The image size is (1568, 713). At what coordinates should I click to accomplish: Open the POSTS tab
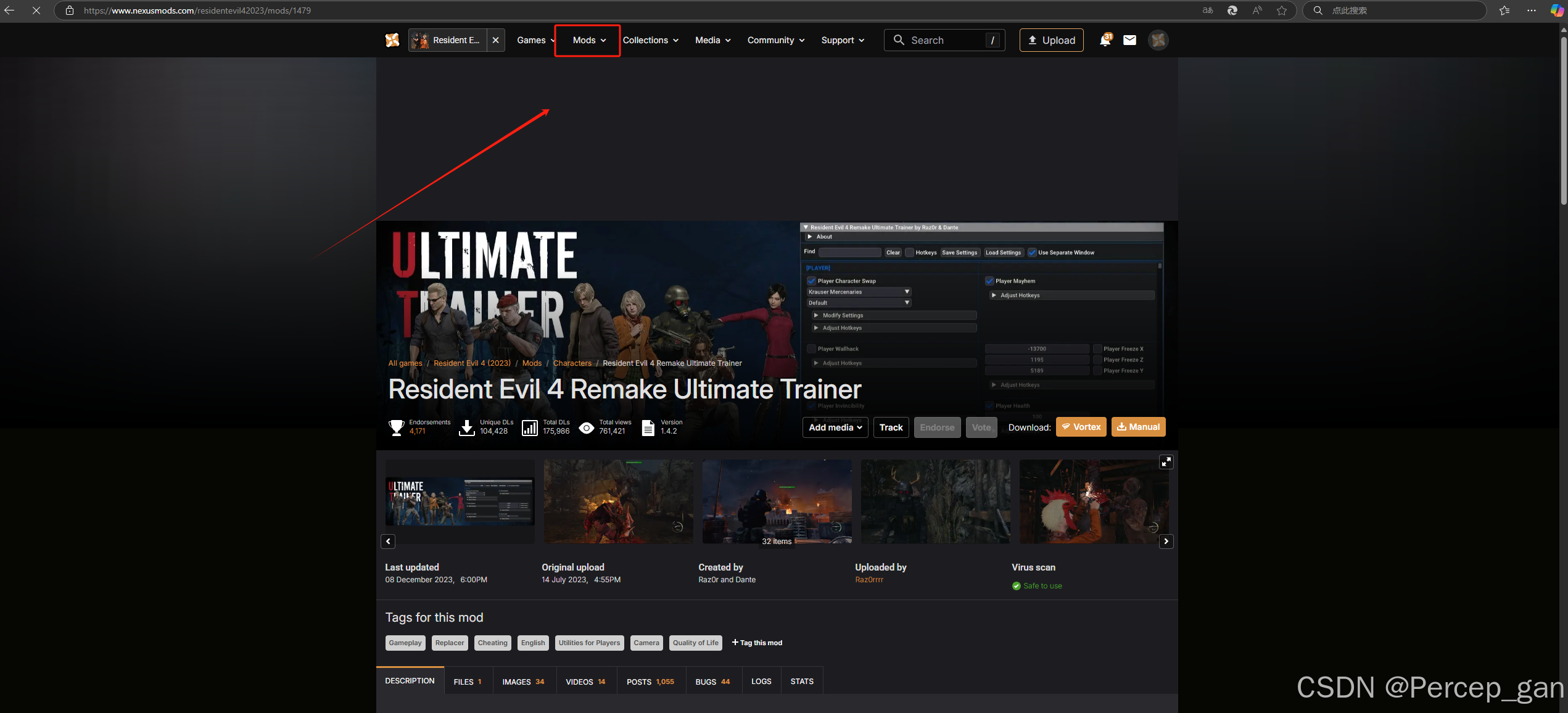coord(650,682)
